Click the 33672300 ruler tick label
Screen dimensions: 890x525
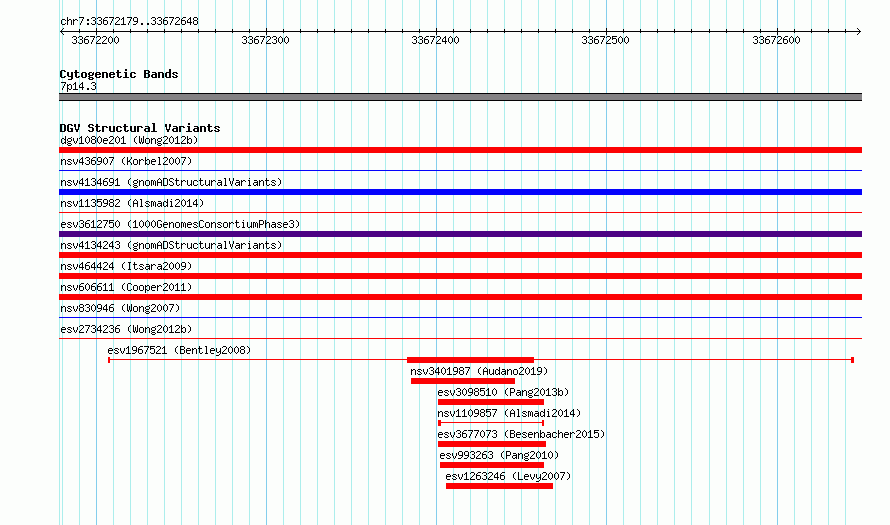265,40
